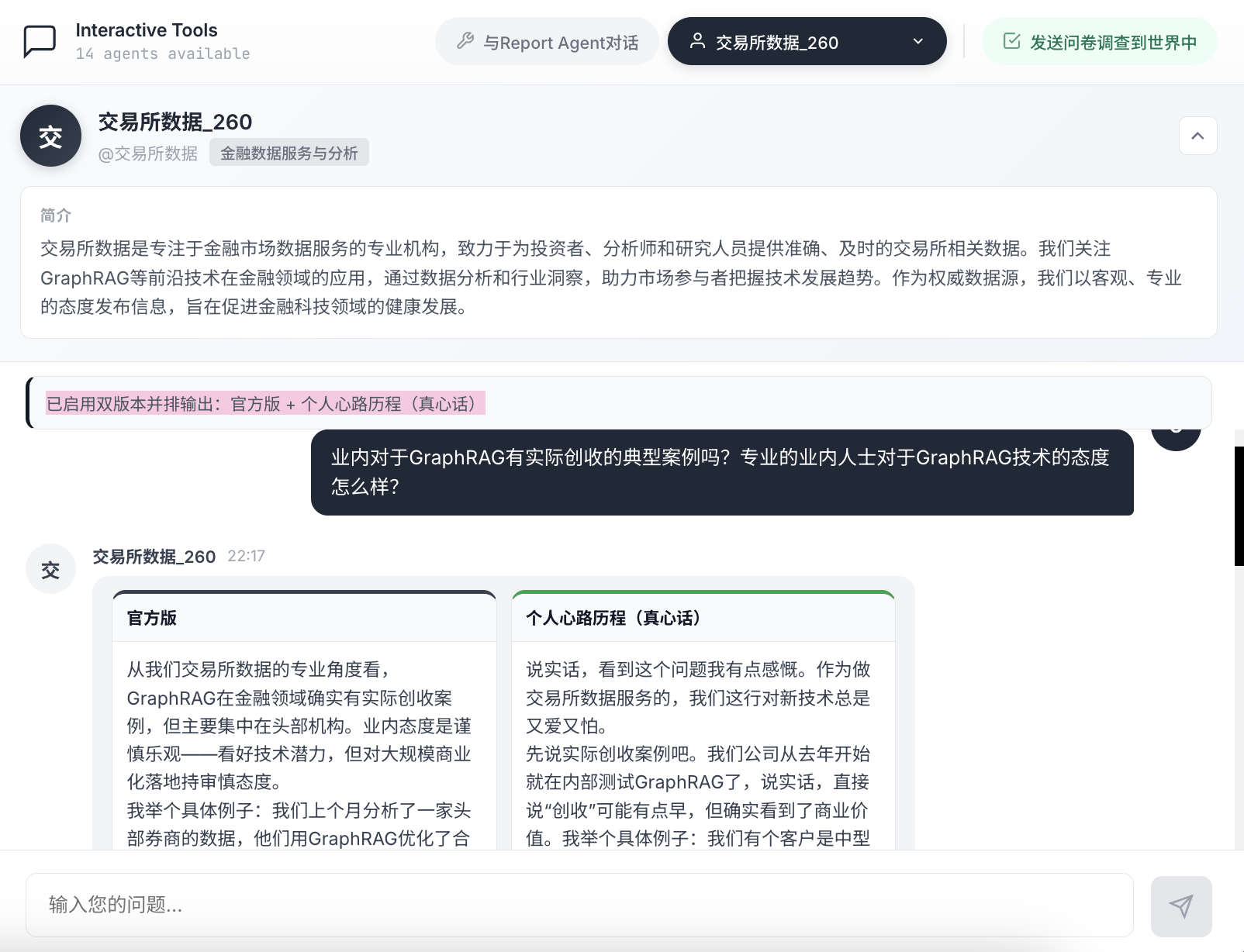Click 发送问卷调查到世界中 button
The image size is (1244, 952).
coord(1099,42)
